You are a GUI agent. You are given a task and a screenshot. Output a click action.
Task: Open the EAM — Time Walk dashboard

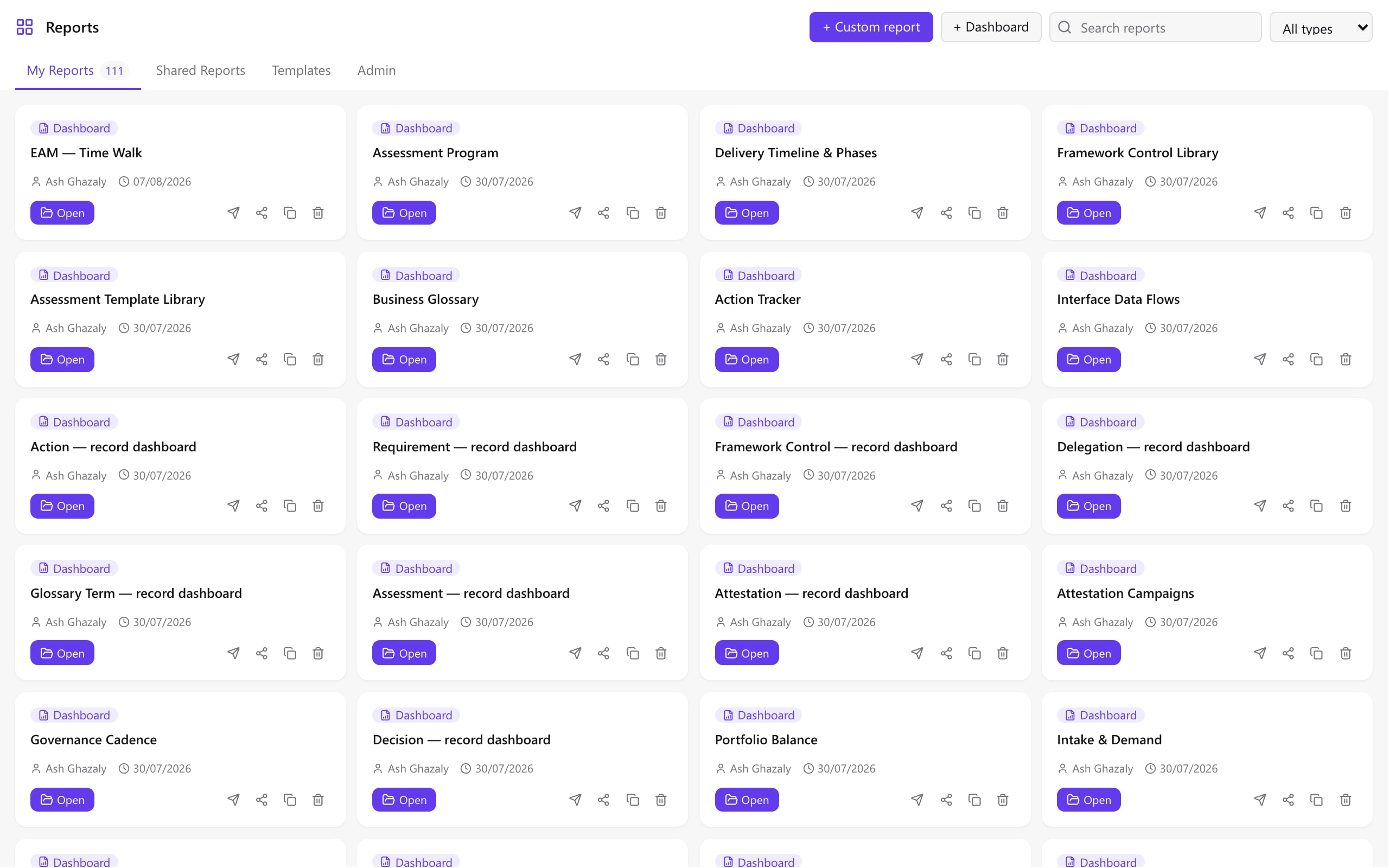click(x=62, y=213)
